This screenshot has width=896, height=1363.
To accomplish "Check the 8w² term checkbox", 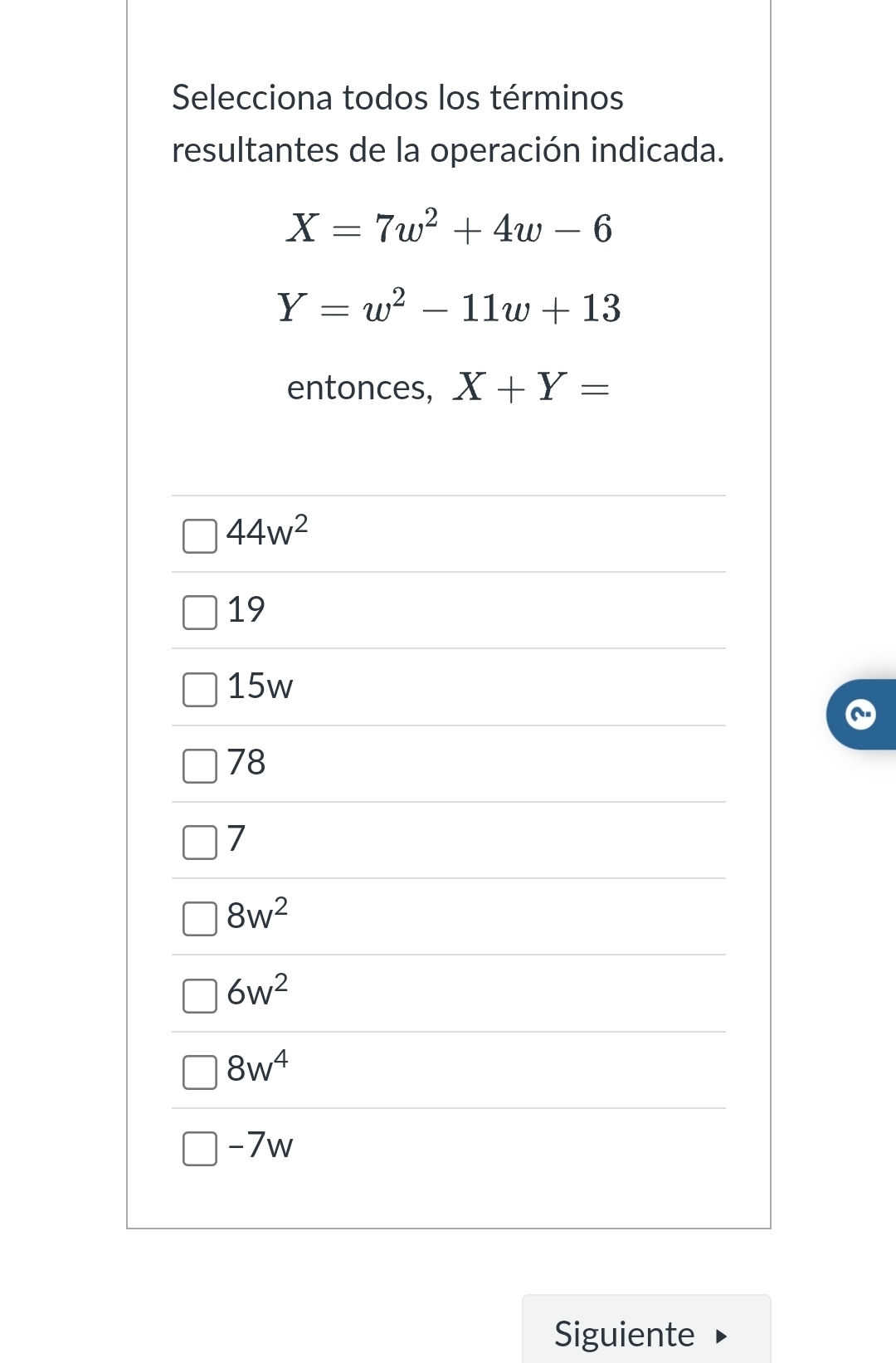I will click(x=200, y=918).
